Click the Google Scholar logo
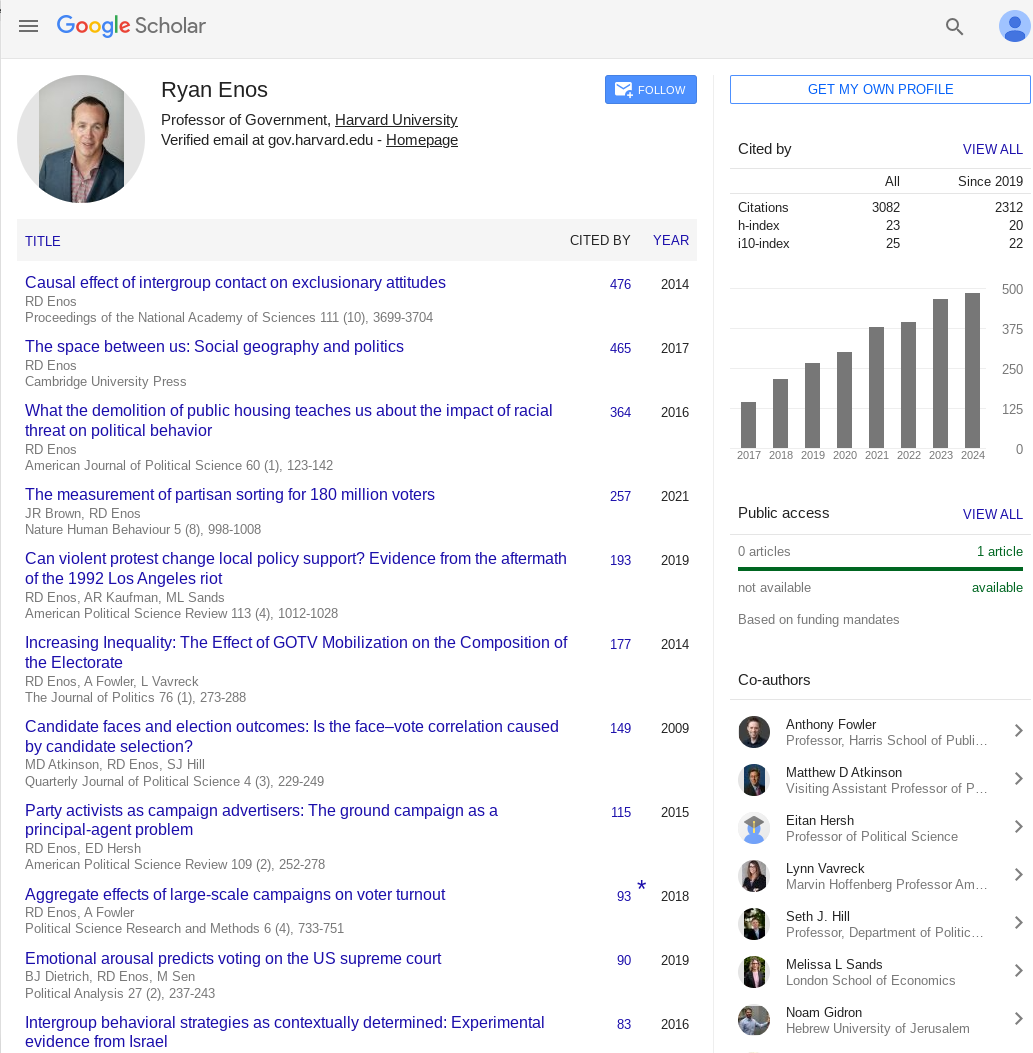1033x1053 pixels. tap(131, 26)
